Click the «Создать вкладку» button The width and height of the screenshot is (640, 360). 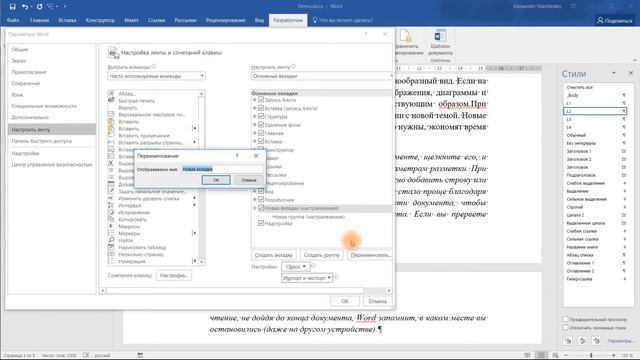(273, 255)
